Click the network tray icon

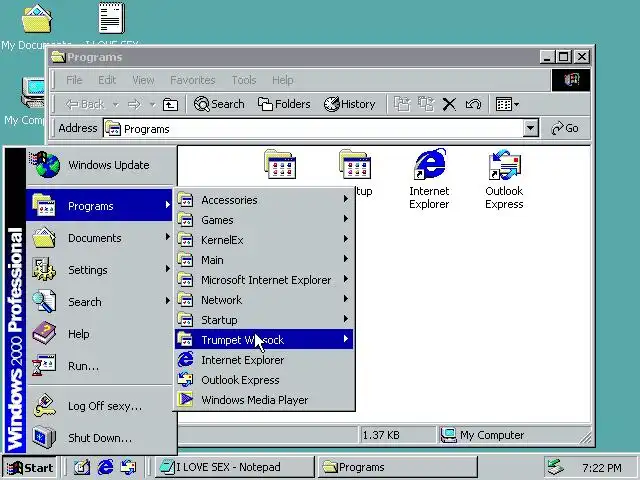point(556,468)
